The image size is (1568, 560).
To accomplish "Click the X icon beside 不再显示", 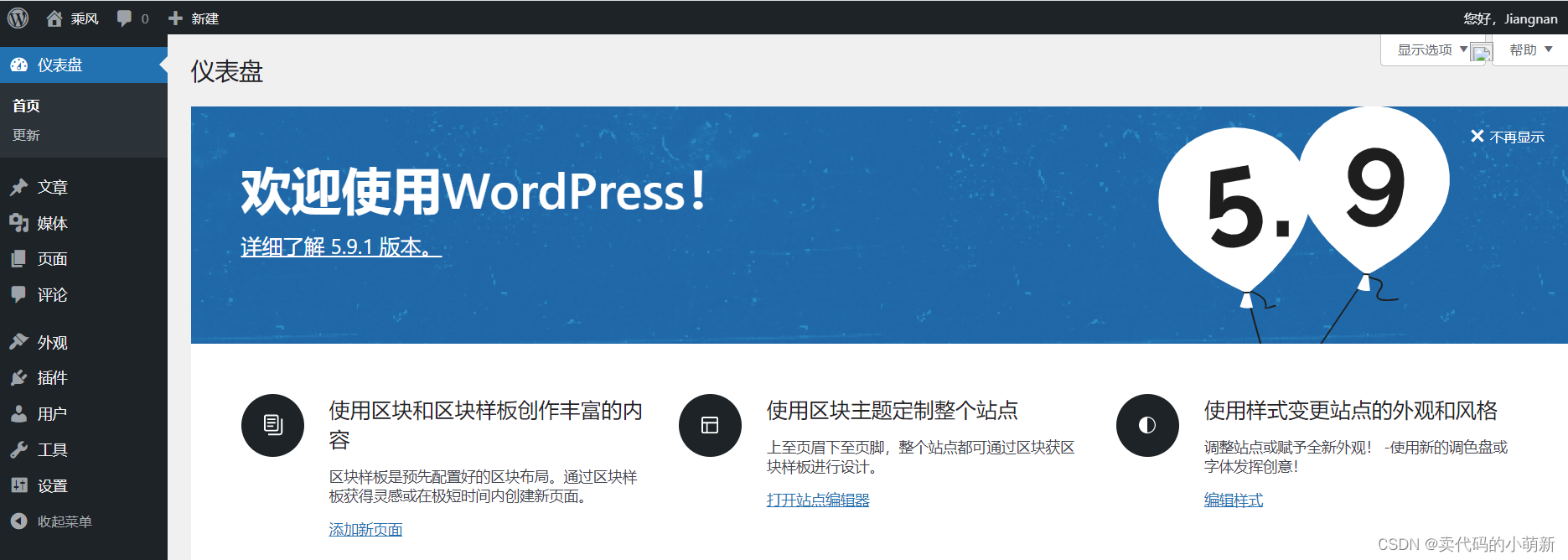I will click(1477, 136).
